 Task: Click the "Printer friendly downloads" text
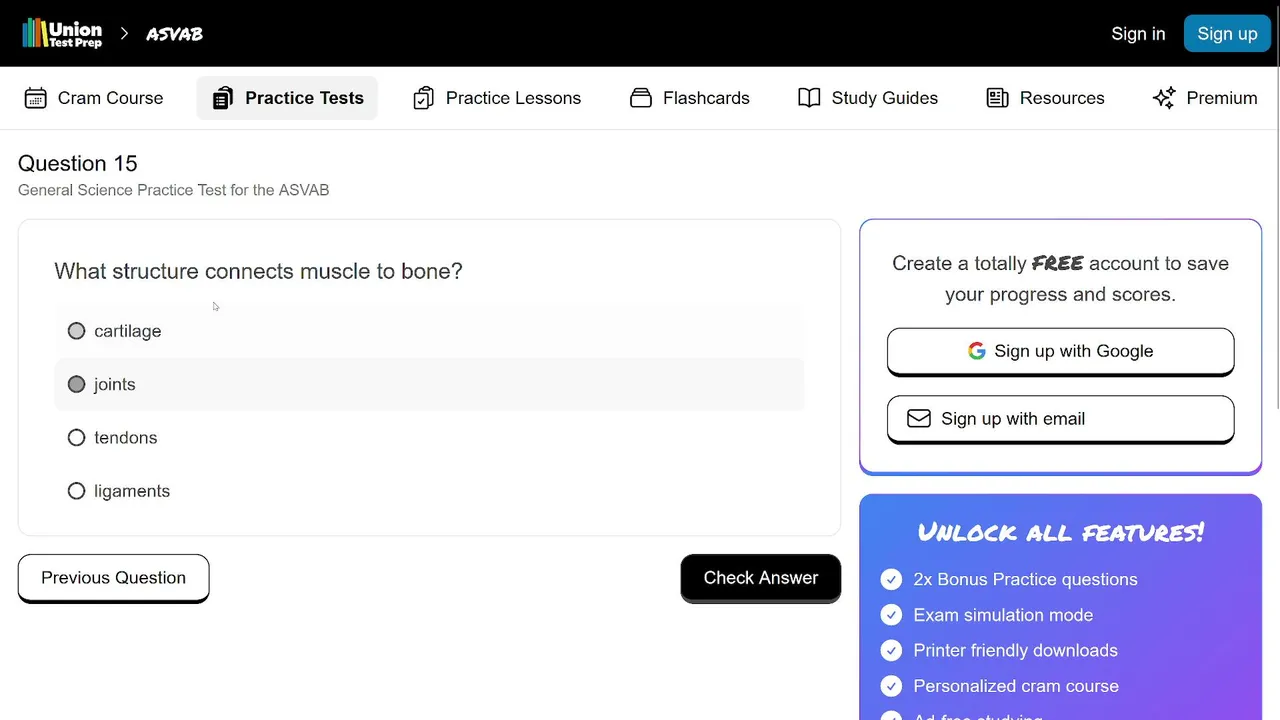[1015, 651]
